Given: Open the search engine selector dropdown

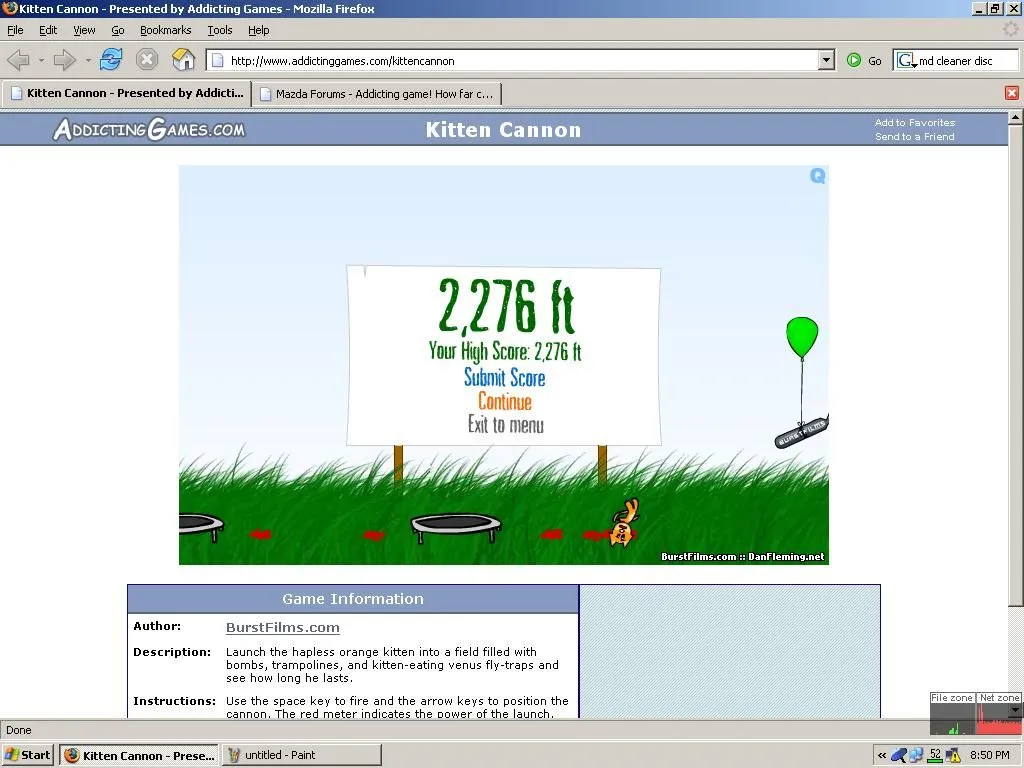Looking at the screenshot, I should click(x=906, y=61).
